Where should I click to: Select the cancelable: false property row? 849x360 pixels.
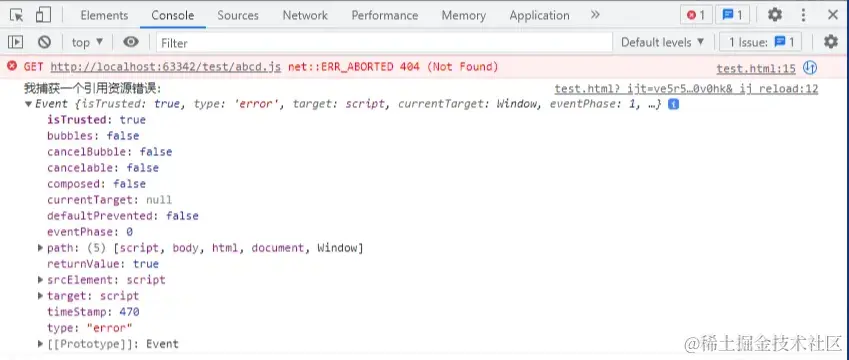[103, 168]
